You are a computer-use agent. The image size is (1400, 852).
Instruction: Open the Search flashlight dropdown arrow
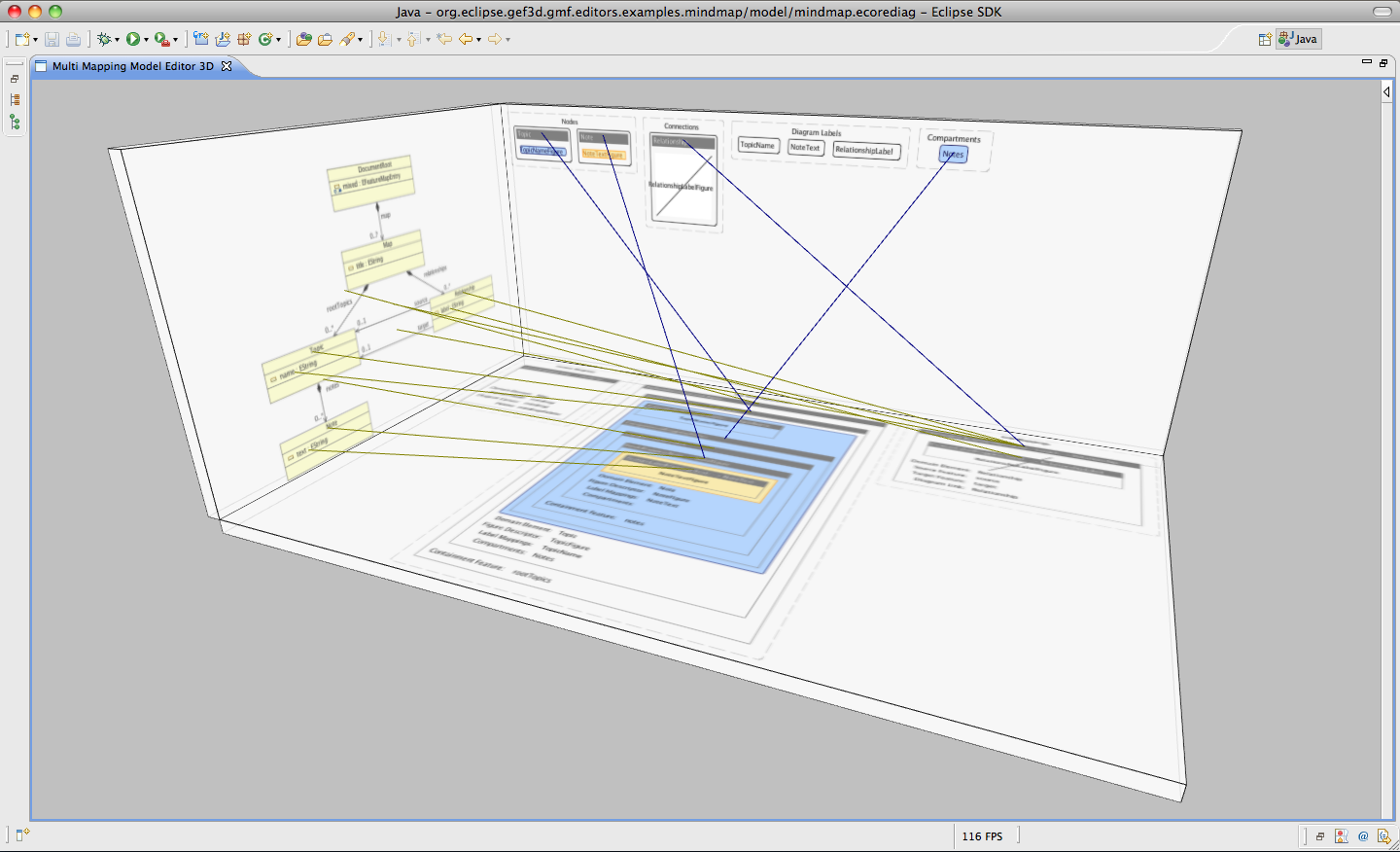(x=360, y=40)
